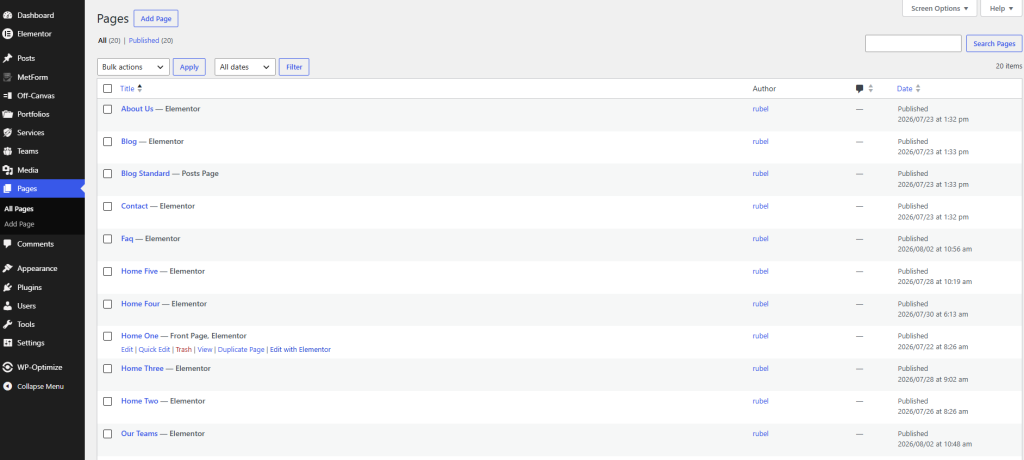Image resolution: width=1024 pixels, height=460 pixels.
Task: Click the Add Page button beside heading
Action: (x=156, y=19)
